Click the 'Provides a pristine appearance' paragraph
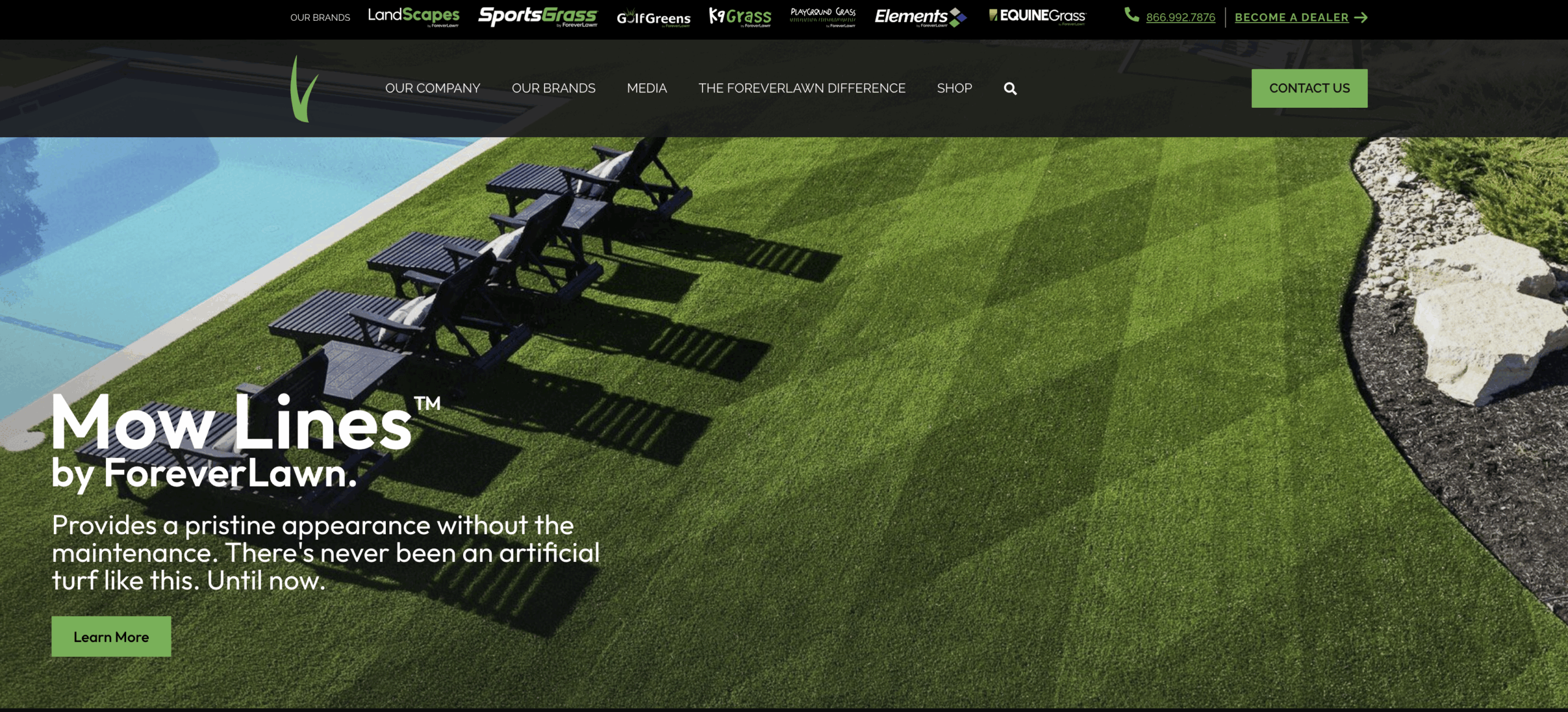Viewport: 1568px width, 712px height. pos(325,553)
